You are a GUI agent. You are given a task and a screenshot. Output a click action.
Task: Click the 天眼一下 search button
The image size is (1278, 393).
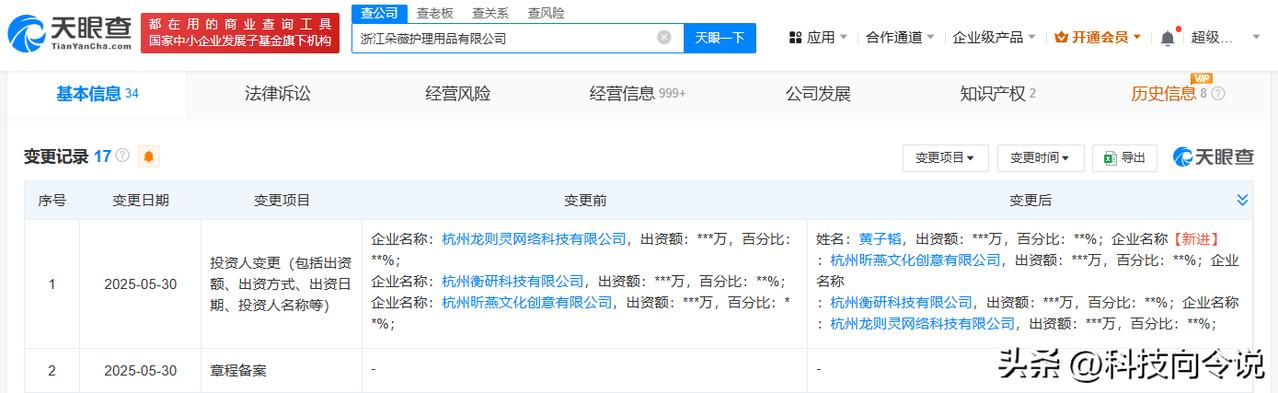[x=720, y=38]
